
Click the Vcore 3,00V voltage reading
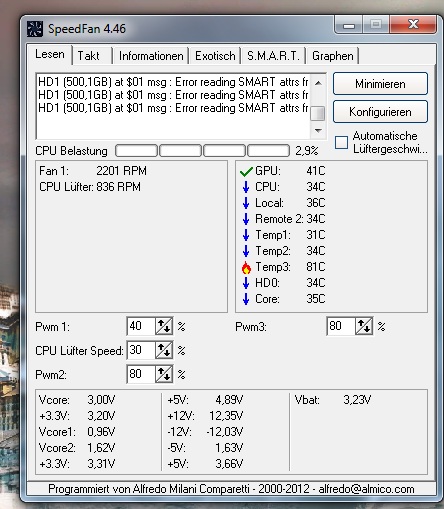pos(77,400)
